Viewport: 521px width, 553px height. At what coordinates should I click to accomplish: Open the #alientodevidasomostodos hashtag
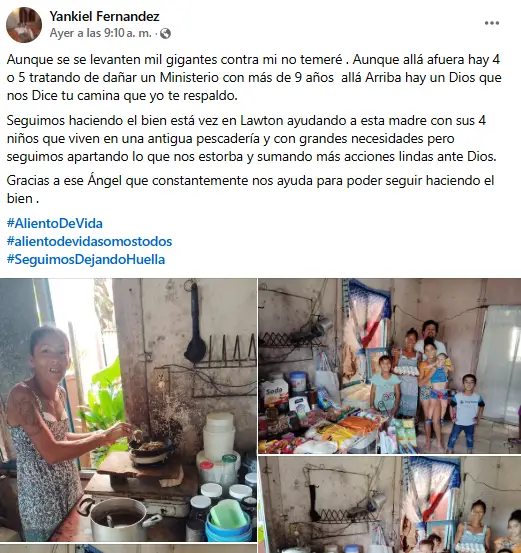89,241
